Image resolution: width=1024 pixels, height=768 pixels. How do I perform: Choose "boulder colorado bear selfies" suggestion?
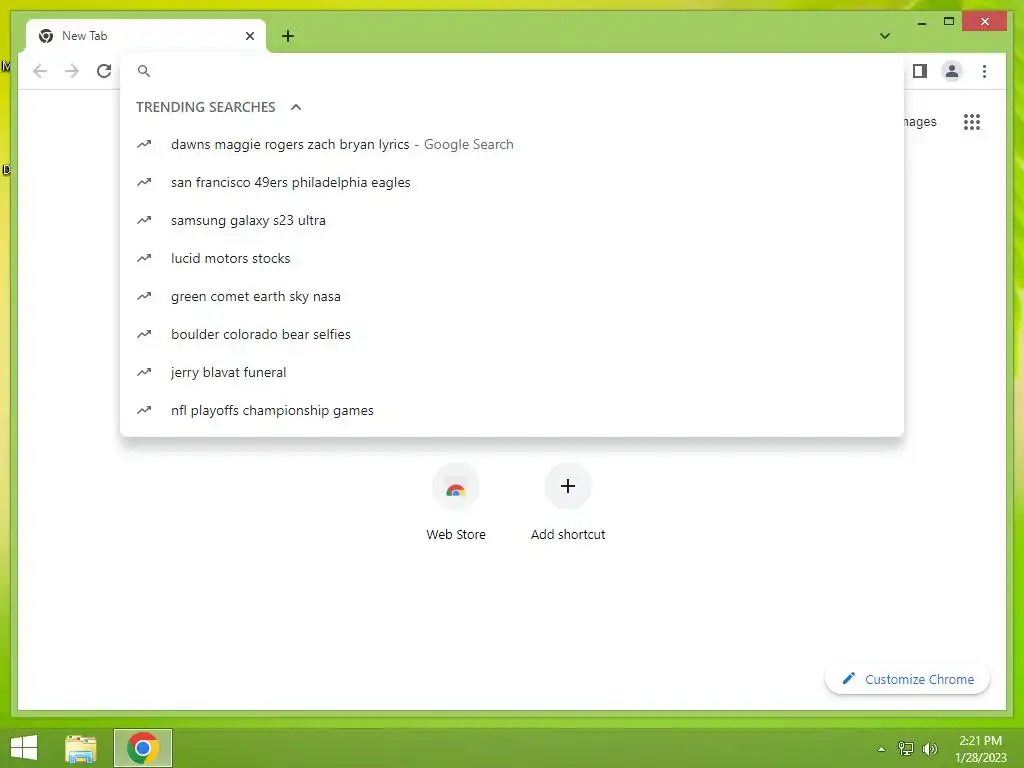512,334
